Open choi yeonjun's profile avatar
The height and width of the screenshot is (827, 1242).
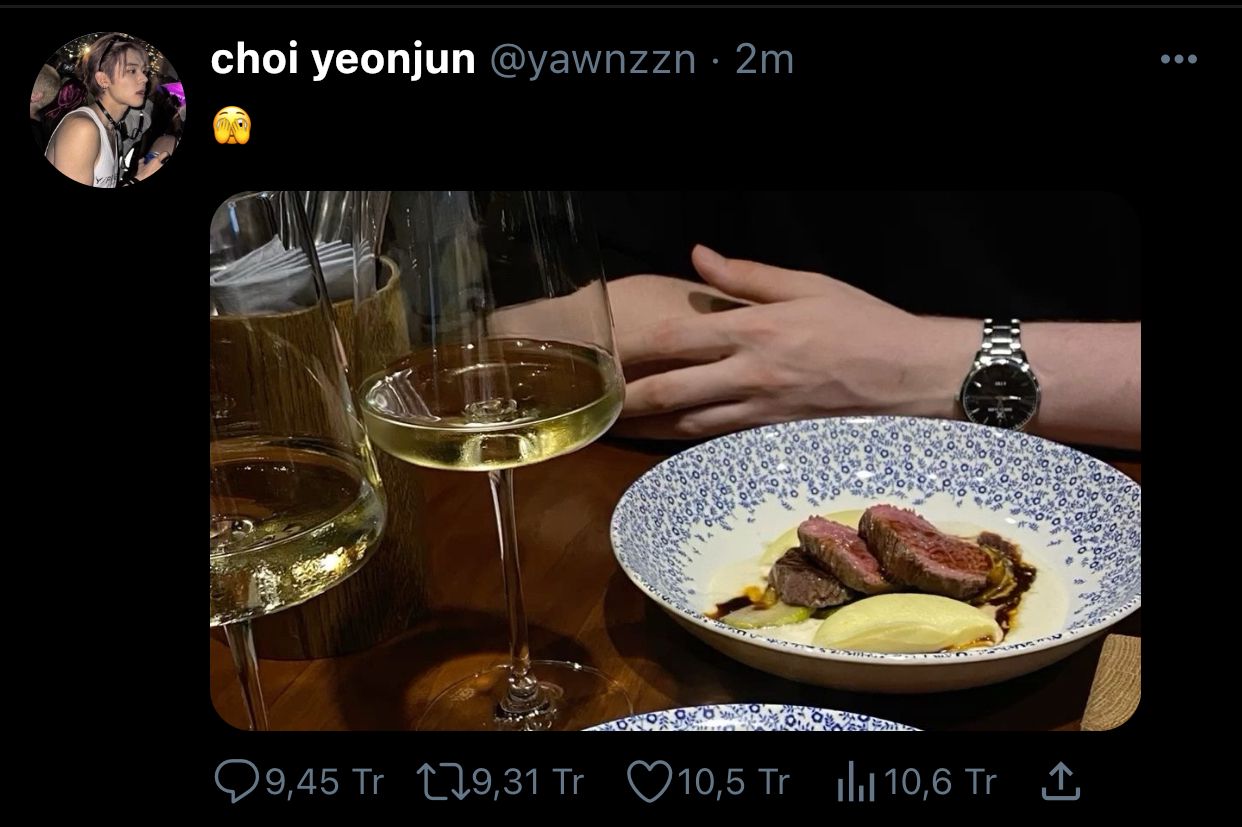click(107, 110)
